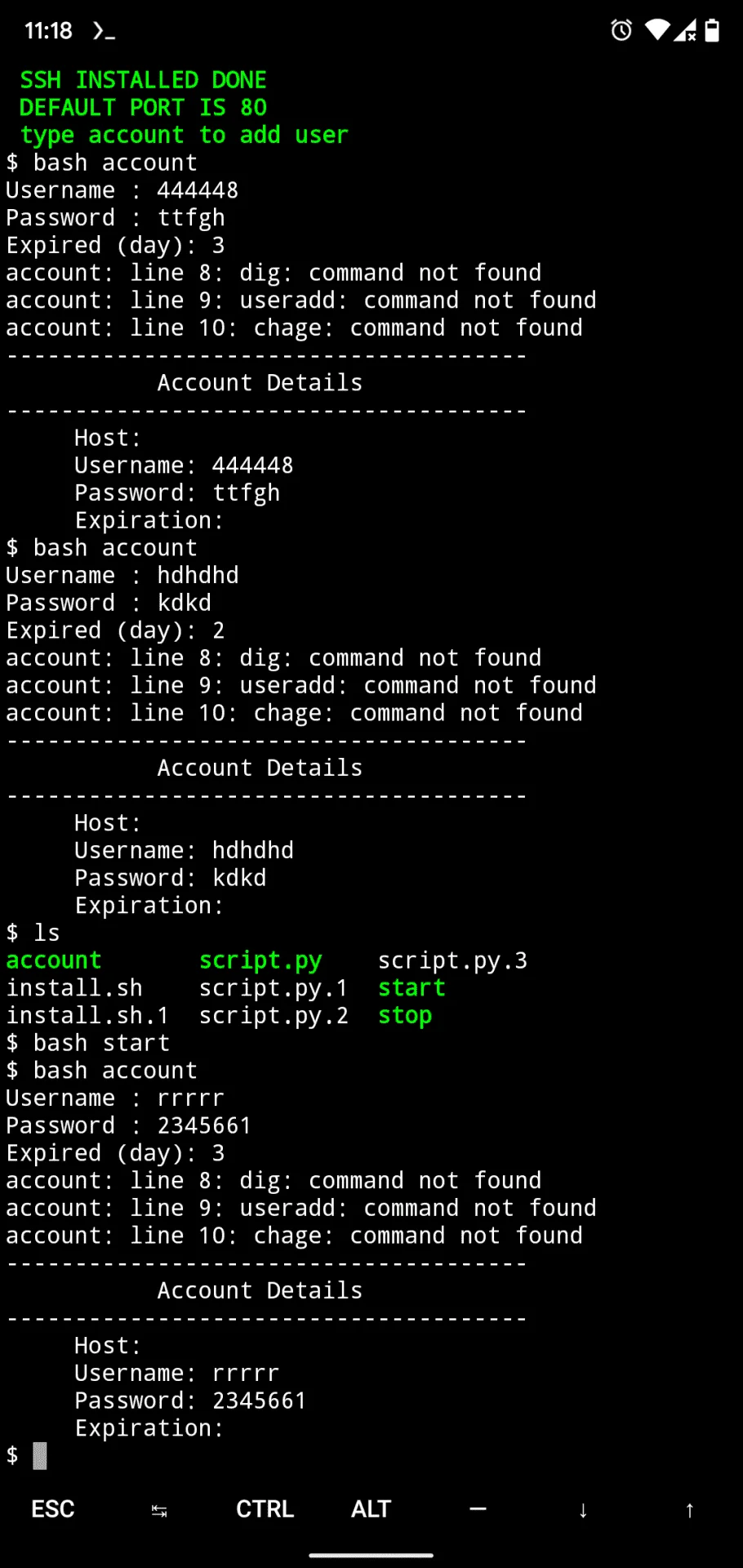Tap the up arrow key
This screenshot has width=743, height=1568.
(689, 1510)
